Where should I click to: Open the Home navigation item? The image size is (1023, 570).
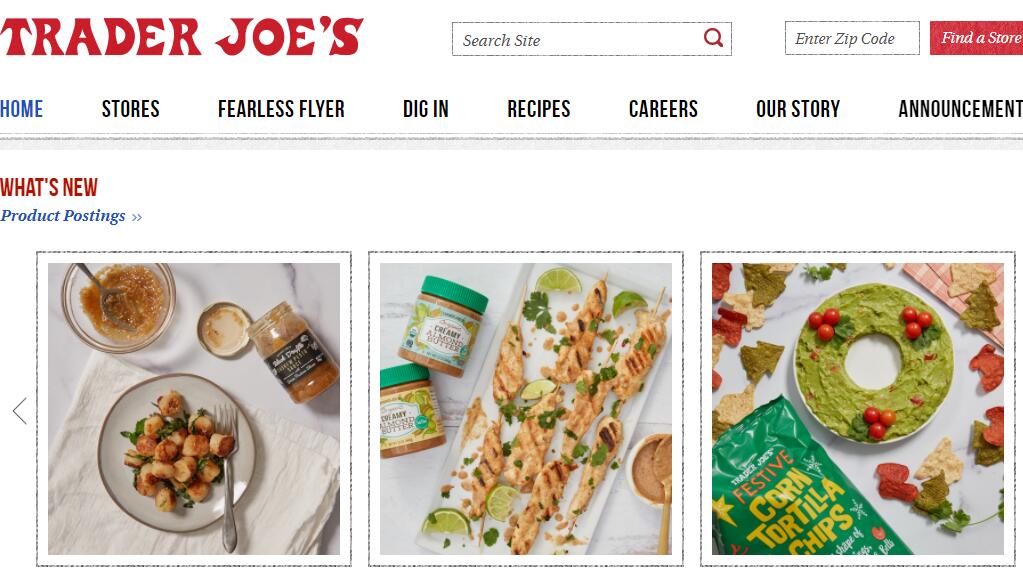click(22, 109)
